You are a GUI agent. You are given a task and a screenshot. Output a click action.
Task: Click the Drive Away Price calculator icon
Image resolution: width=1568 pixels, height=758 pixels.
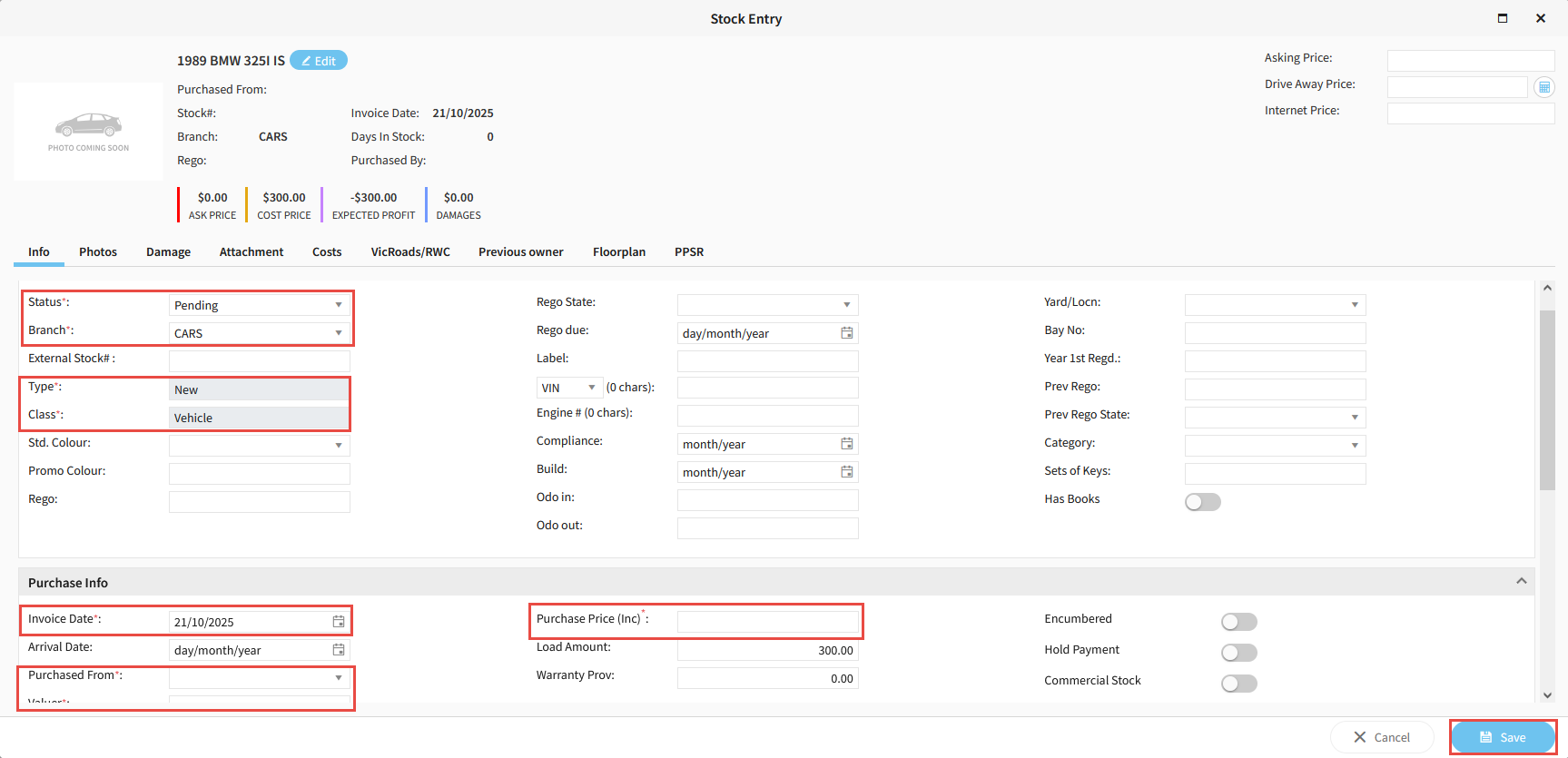(x=1543, y=87)
